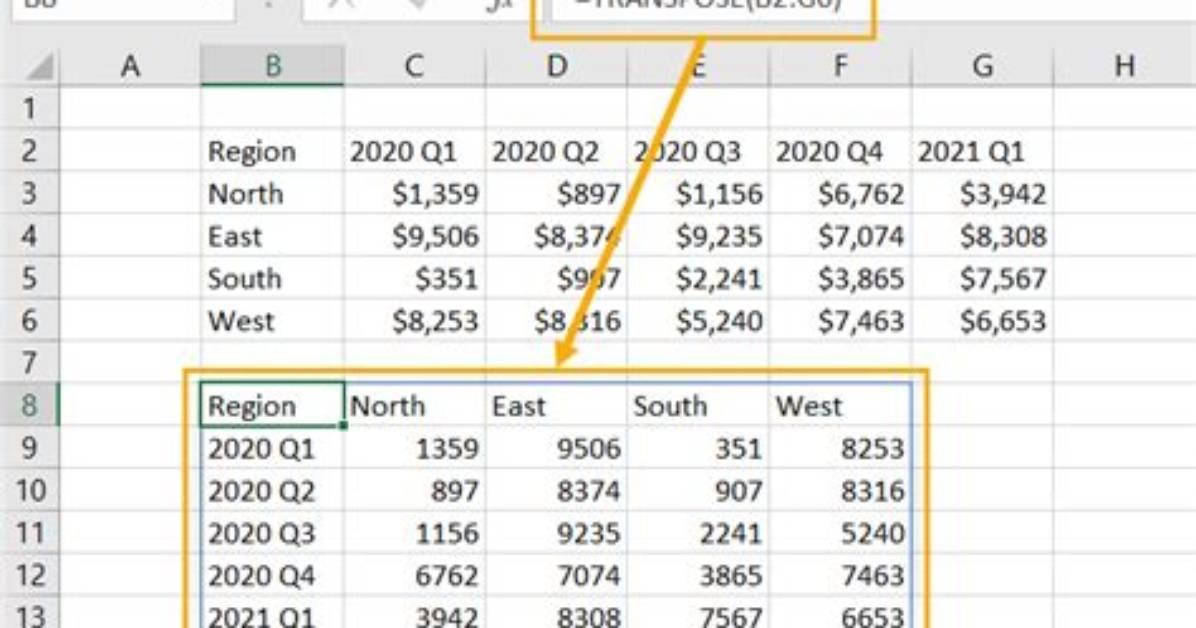This screenshot has width=1196, height=628.
Task: Click 'West' label in row 6
Action: (x=272, y=320)
